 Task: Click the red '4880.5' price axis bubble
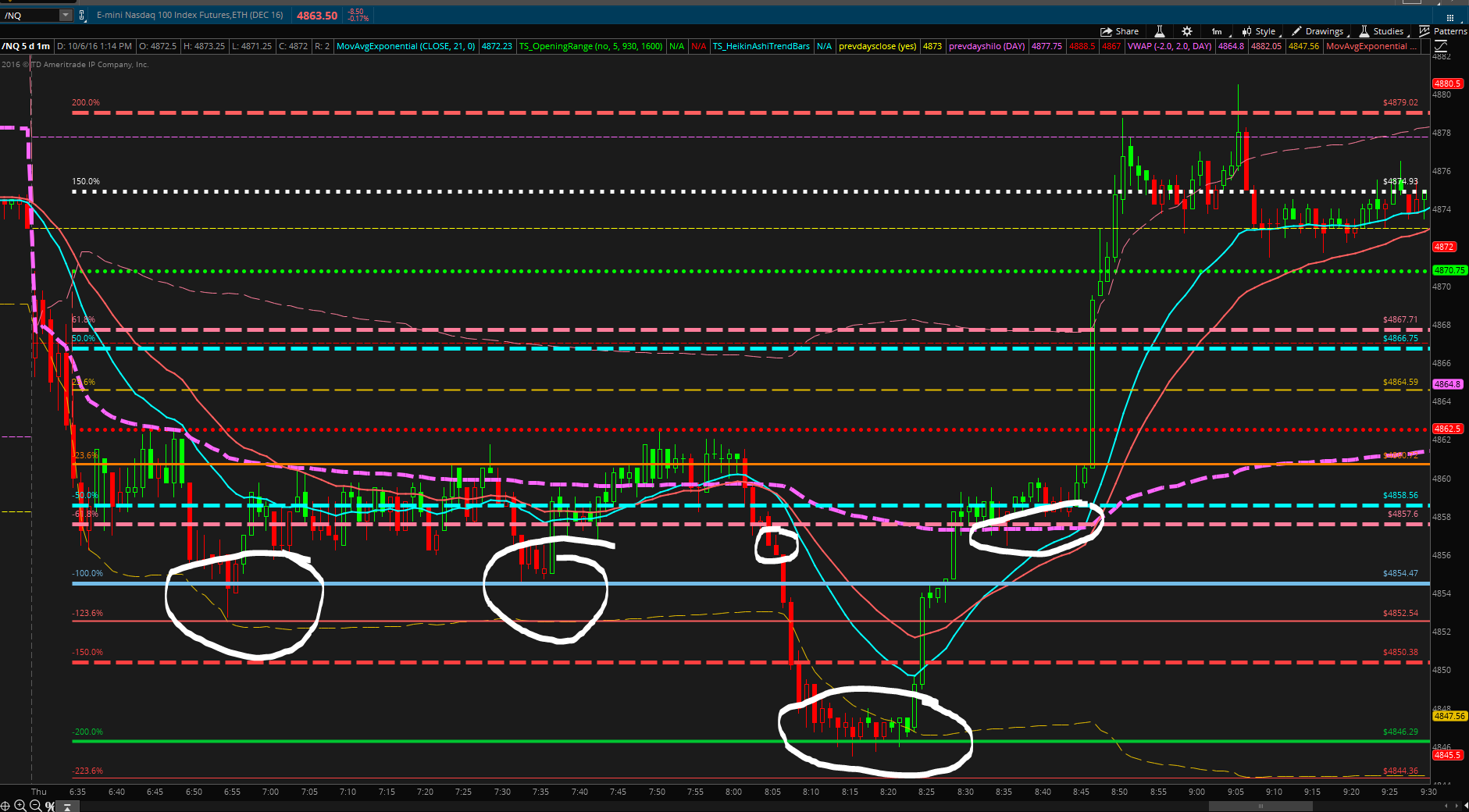coord(1446,84)
